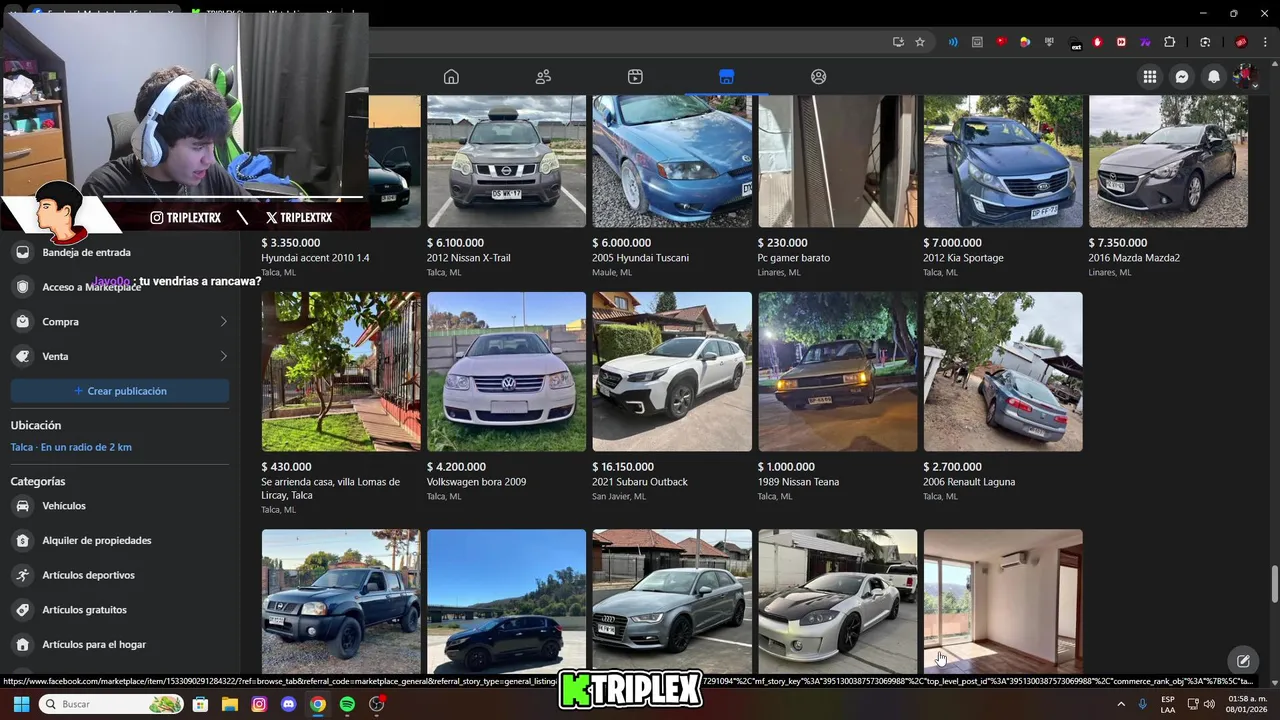Select the Marketplace tab in Facebook header

tap(727, 77)
